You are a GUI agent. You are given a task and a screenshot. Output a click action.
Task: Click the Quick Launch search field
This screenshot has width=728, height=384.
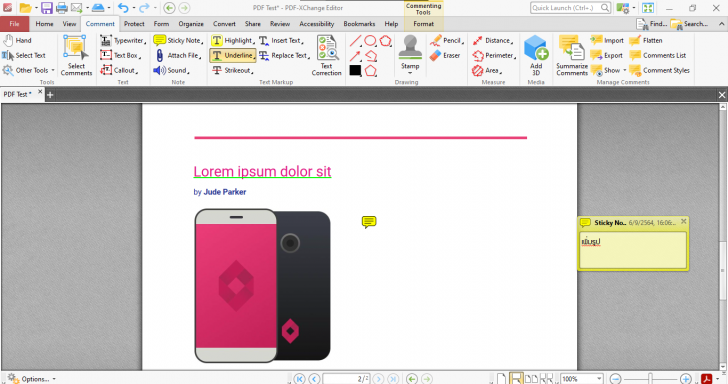[x=570, y=7]
